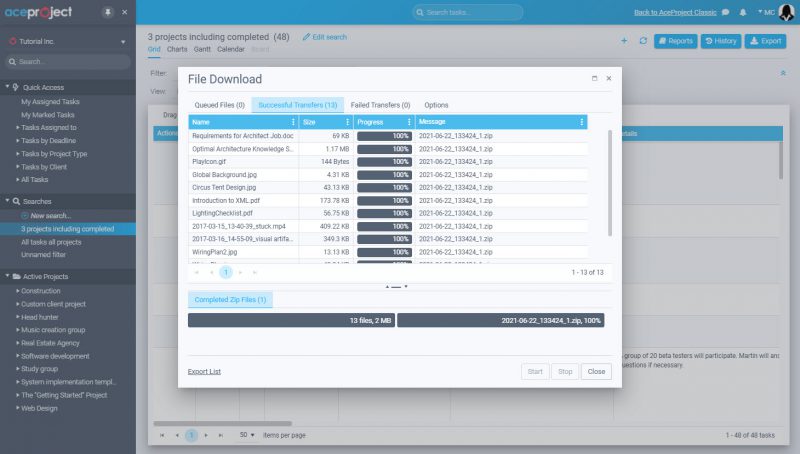Open the MC user menu dropdown
The image size is (800, 454).
pos(766,12)
